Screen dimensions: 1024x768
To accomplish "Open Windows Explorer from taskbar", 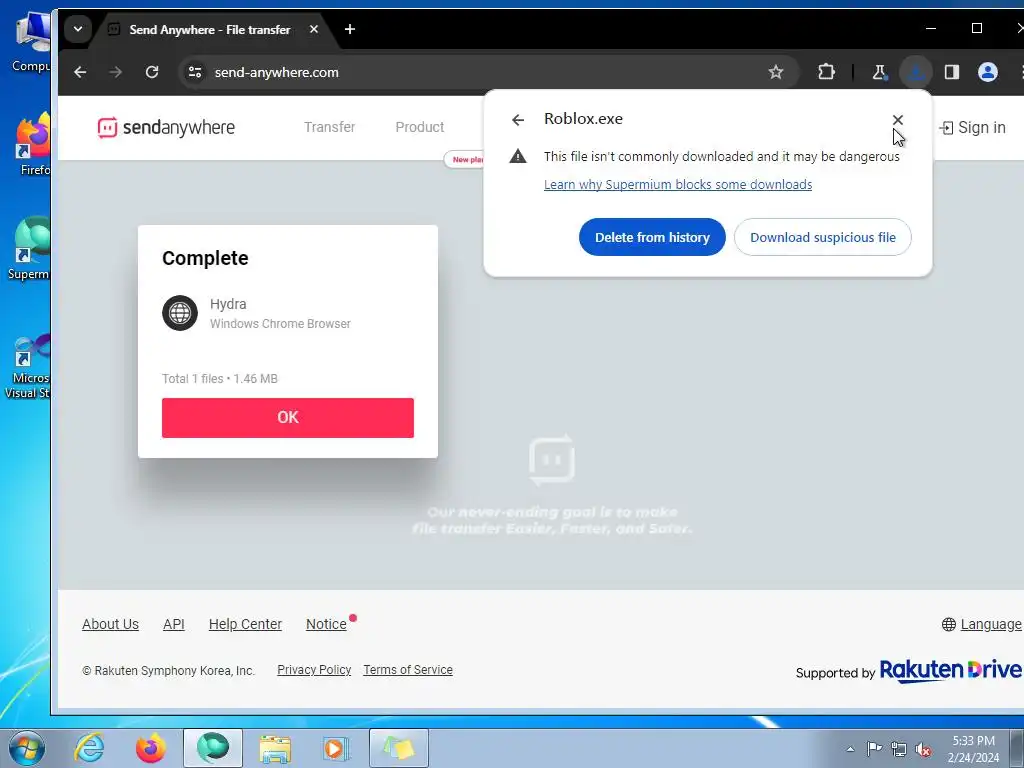I will coord(275,748).
